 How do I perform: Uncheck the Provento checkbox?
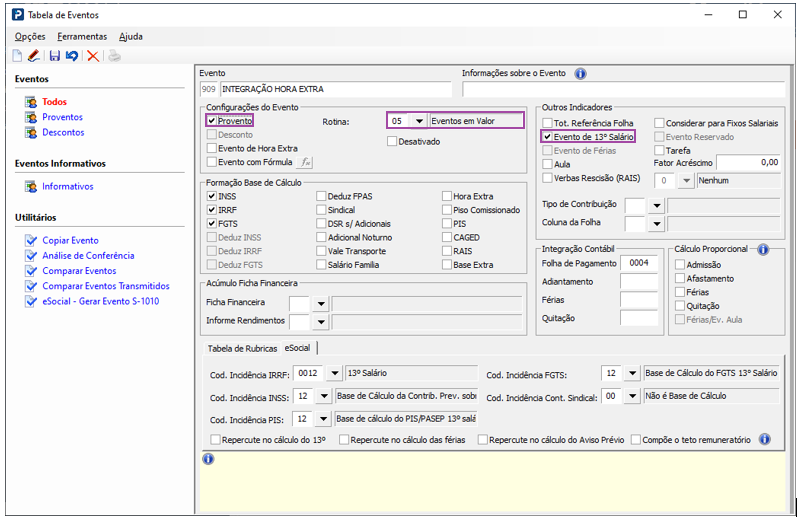pyautogui.click(x=212, y=121)
